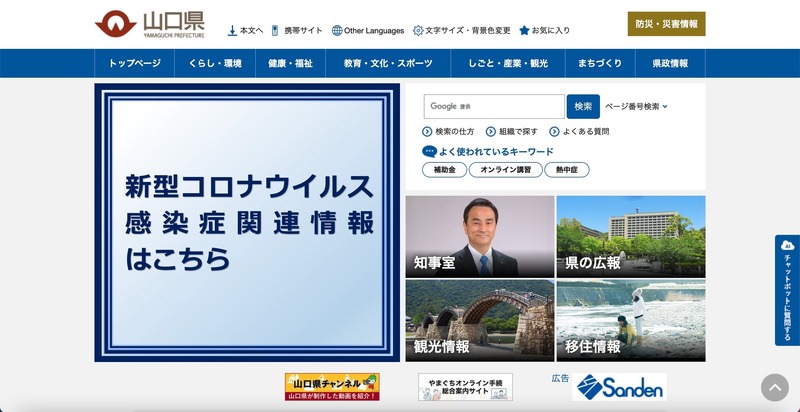Image resolution: width=800 pixels, height=412 pixels.
Task: Expand the ページ番号検索 dropdown
Action: [x=665, y=106]
